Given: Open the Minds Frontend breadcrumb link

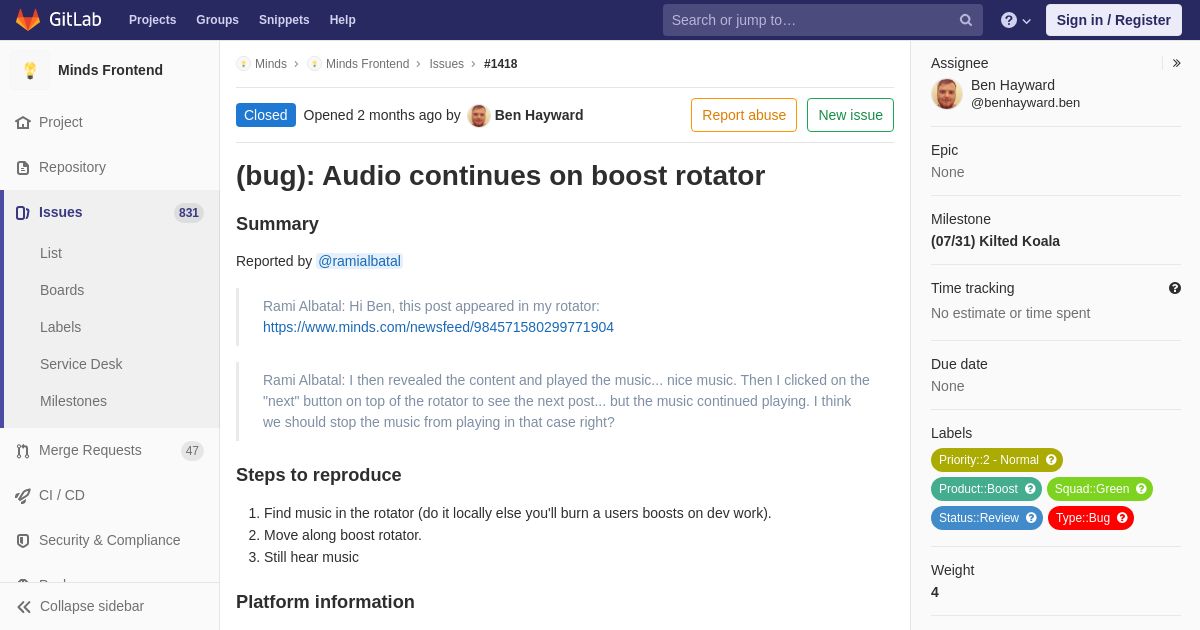Looking at the screenshot, I should pos(367,64).
